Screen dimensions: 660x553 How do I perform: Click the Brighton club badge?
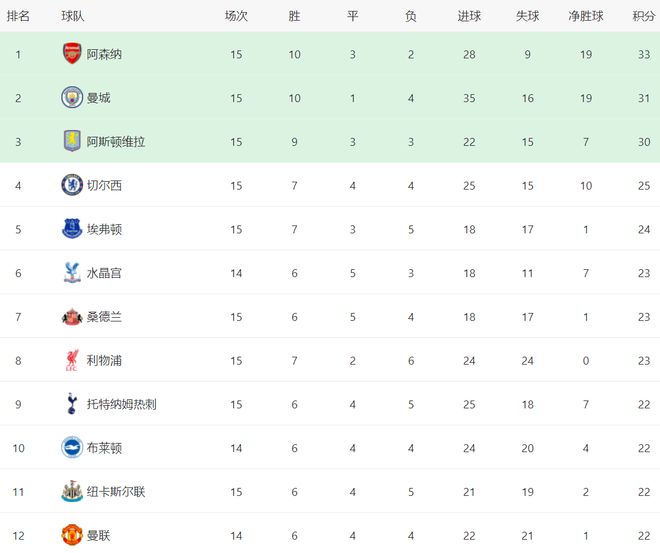(72, 448)
